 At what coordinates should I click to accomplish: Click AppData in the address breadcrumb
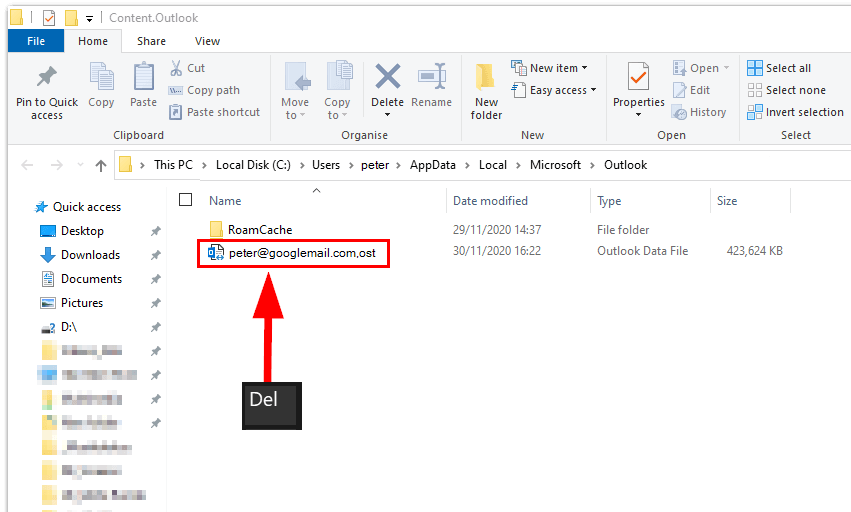432,165
